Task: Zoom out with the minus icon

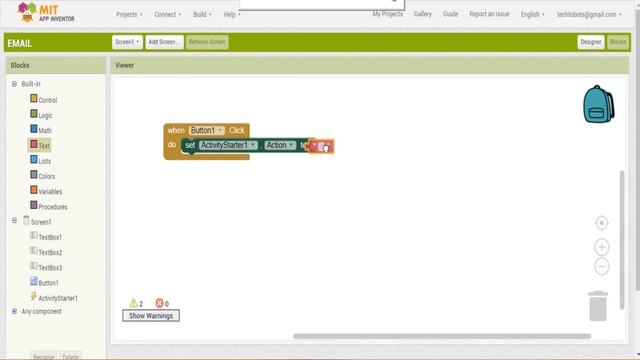Action: pyautogui.click(x=602, y=267)
